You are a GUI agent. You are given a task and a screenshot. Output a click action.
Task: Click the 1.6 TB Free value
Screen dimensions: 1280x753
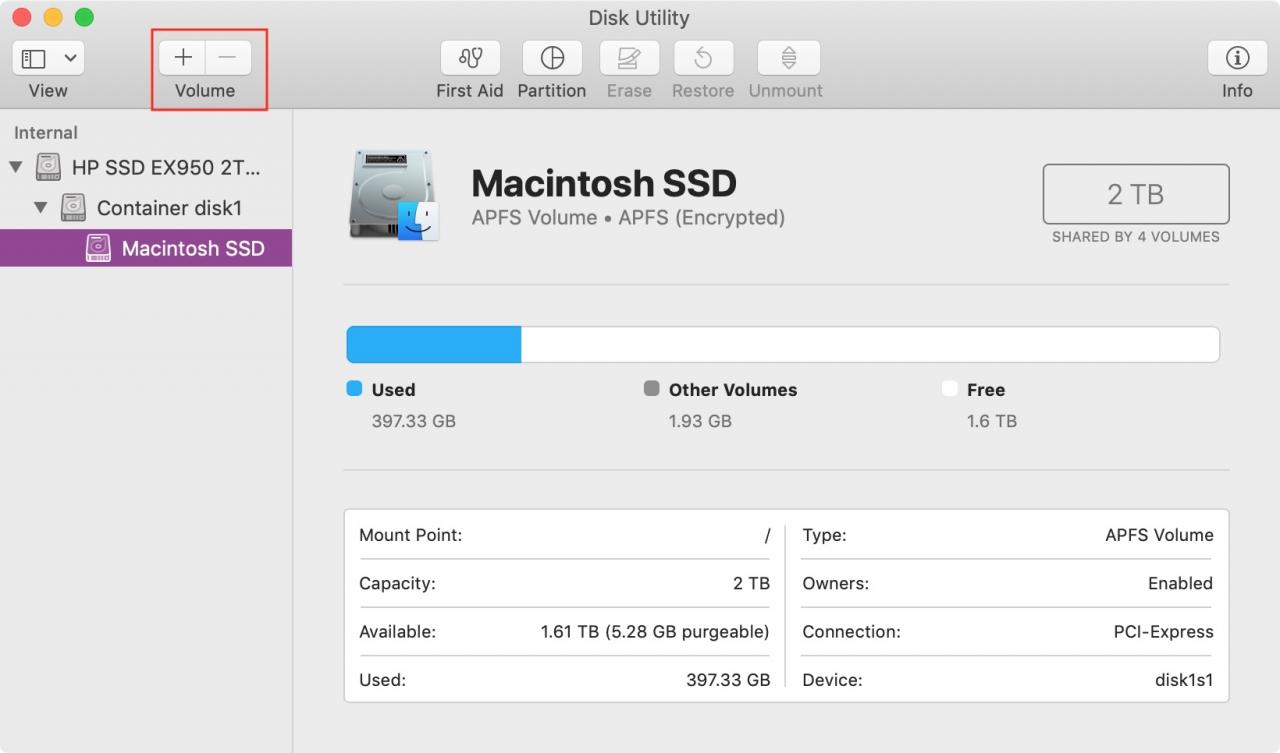992,421
